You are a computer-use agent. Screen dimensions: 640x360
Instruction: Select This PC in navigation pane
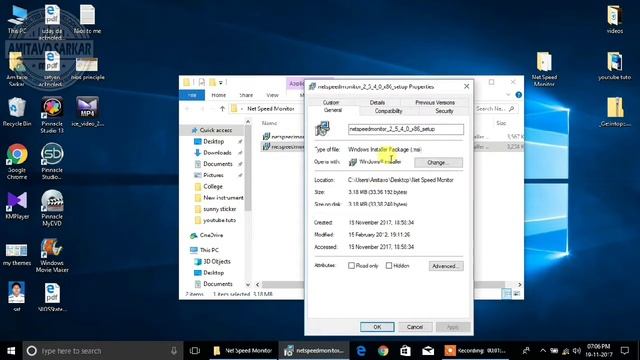[x=209, y=250]
